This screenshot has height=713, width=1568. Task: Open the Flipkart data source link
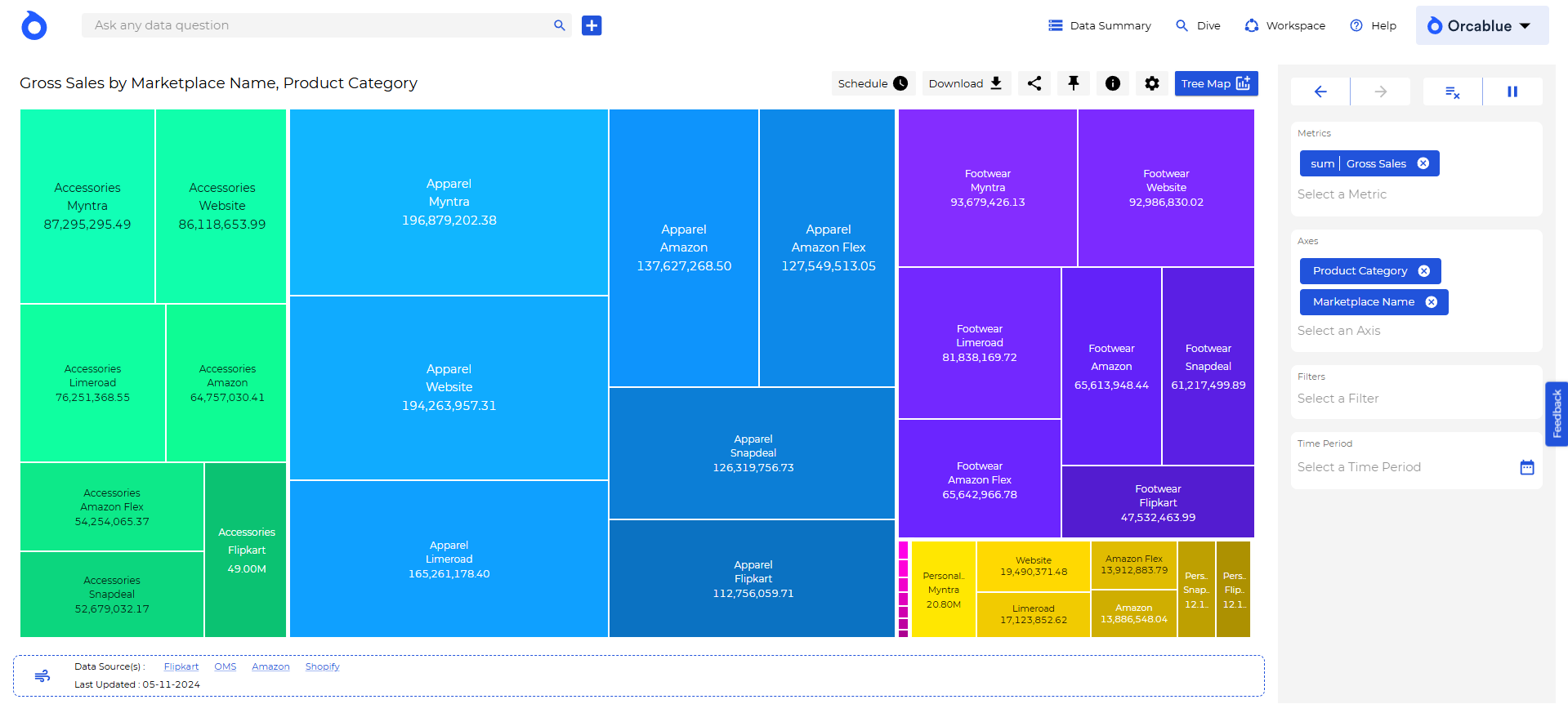pos(181,666)
